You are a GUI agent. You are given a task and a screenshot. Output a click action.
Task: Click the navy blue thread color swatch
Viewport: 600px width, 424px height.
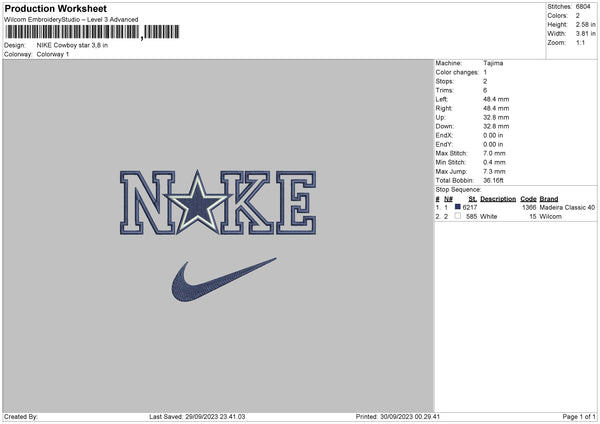(x=457, y=207)
